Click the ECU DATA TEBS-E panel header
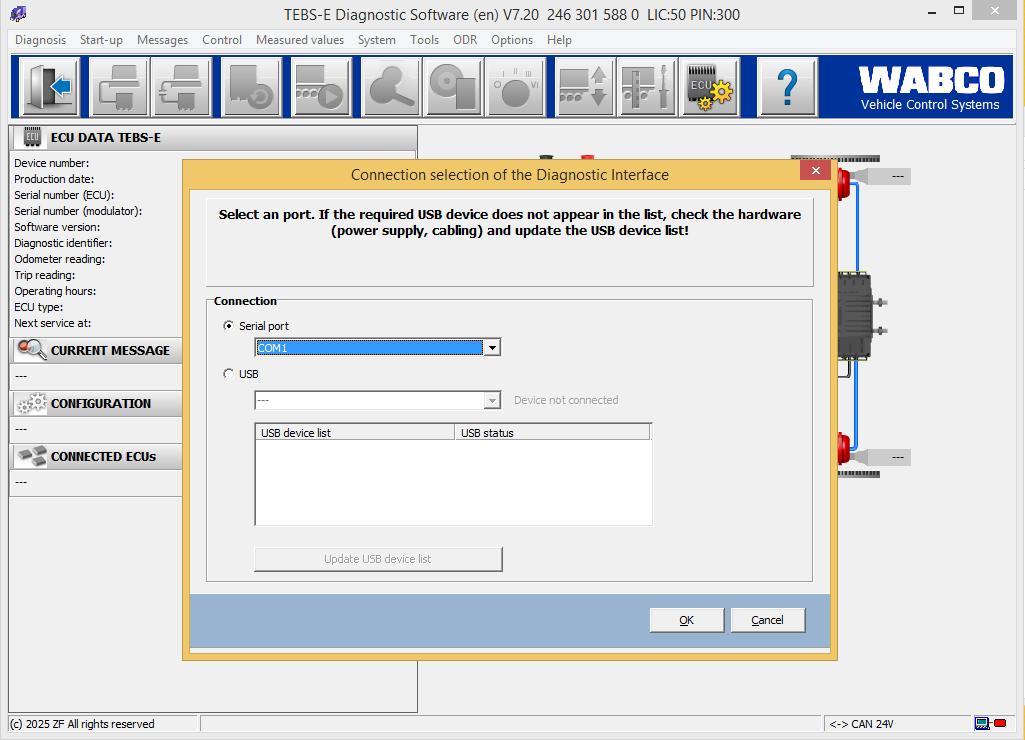 pyautogui.click(x=213, y=137)
